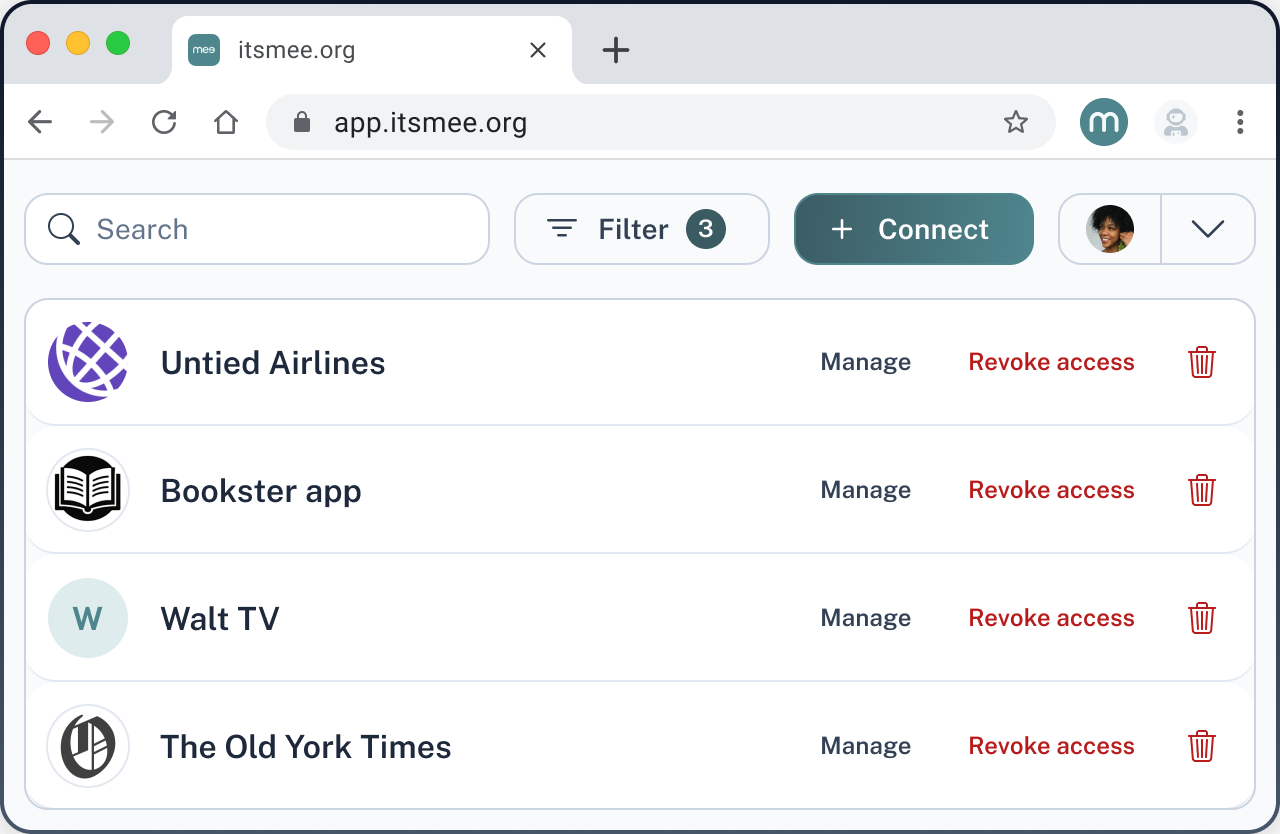Remove The Old York Times using trash icon
The width and height of the screenshot is (1280, 834).
(1201, 746)
